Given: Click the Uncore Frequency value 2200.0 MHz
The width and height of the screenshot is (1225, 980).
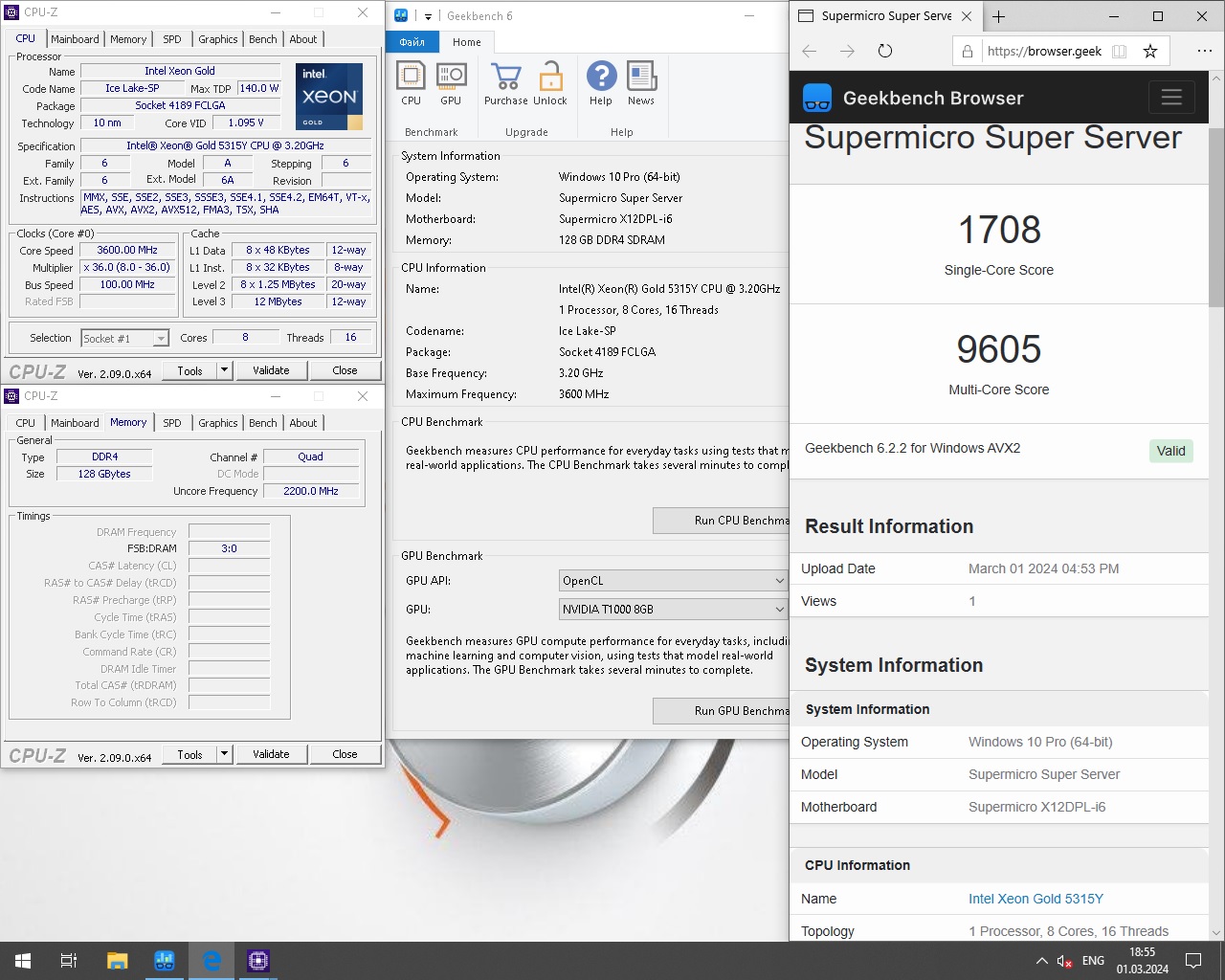Looking at the screenshot, I should (x=311, y=491).
